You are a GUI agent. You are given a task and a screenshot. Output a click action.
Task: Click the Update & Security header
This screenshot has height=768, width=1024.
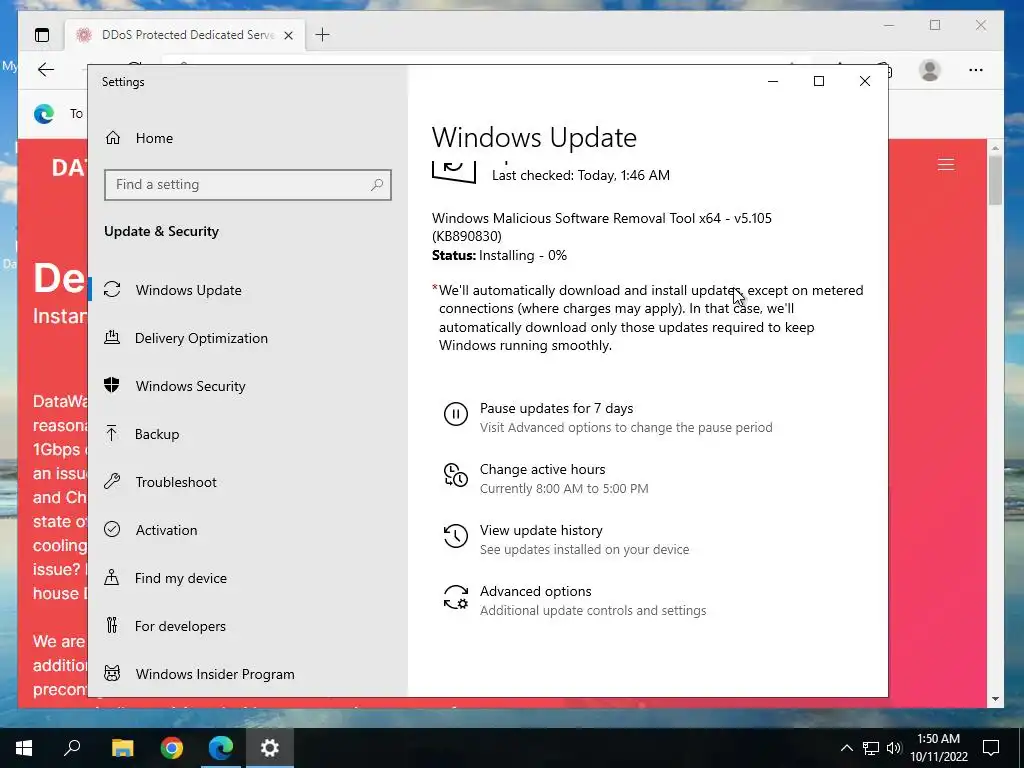pos(161,231)
